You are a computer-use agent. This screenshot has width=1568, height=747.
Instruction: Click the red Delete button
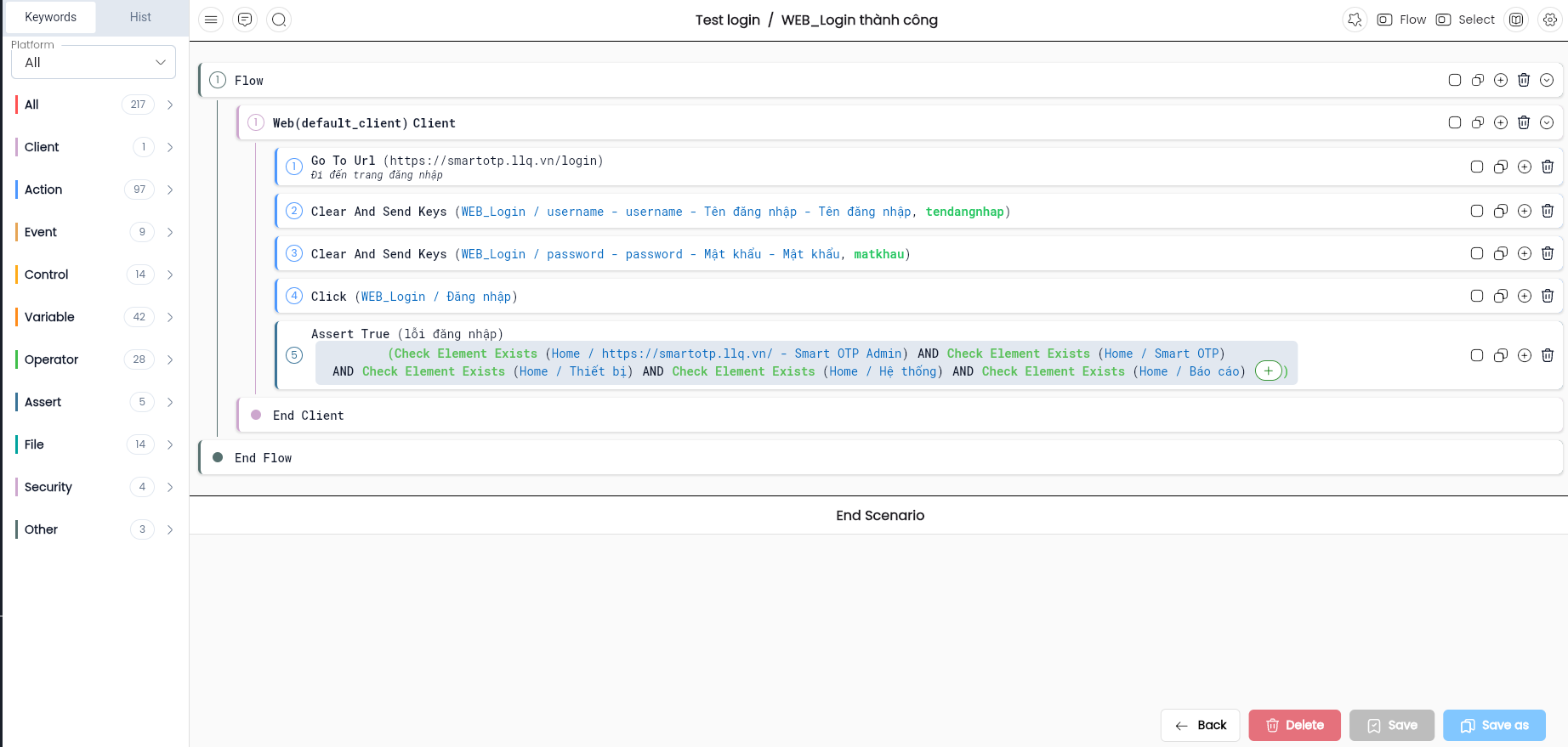(1294, 725)
